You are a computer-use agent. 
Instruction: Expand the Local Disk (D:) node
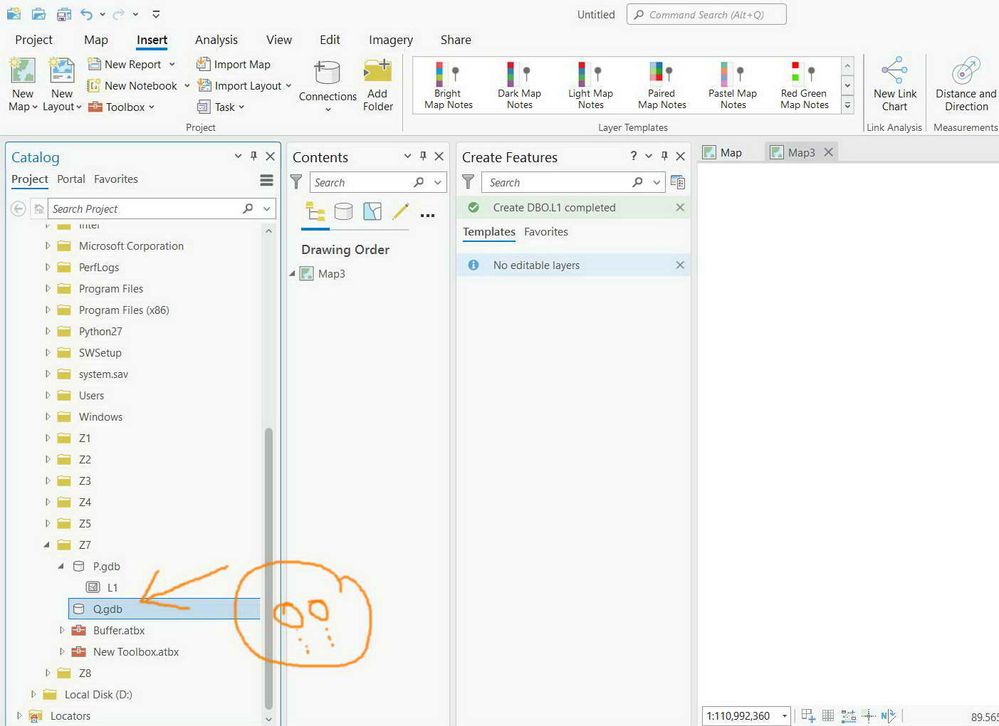click(33, 694)
